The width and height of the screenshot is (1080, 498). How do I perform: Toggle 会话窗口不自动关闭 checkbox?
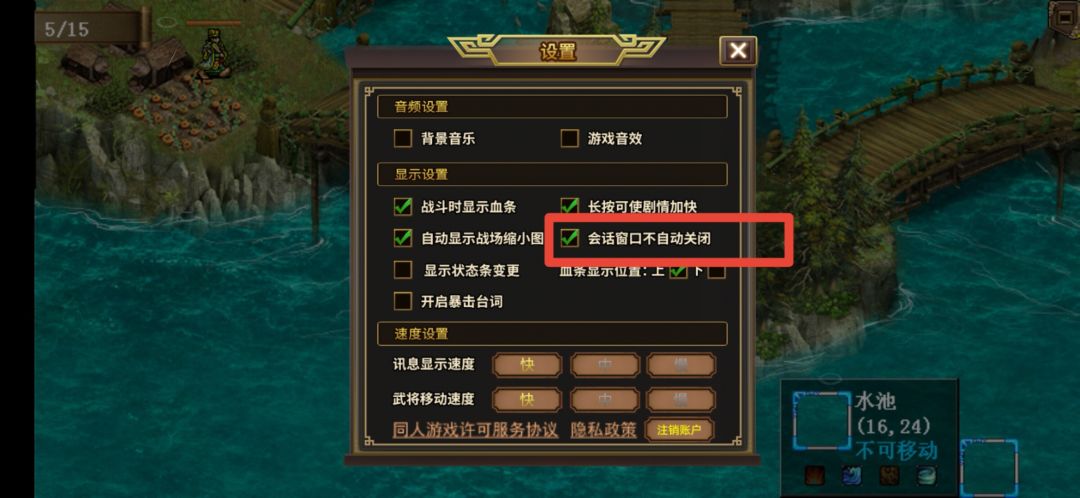point(569,238)
